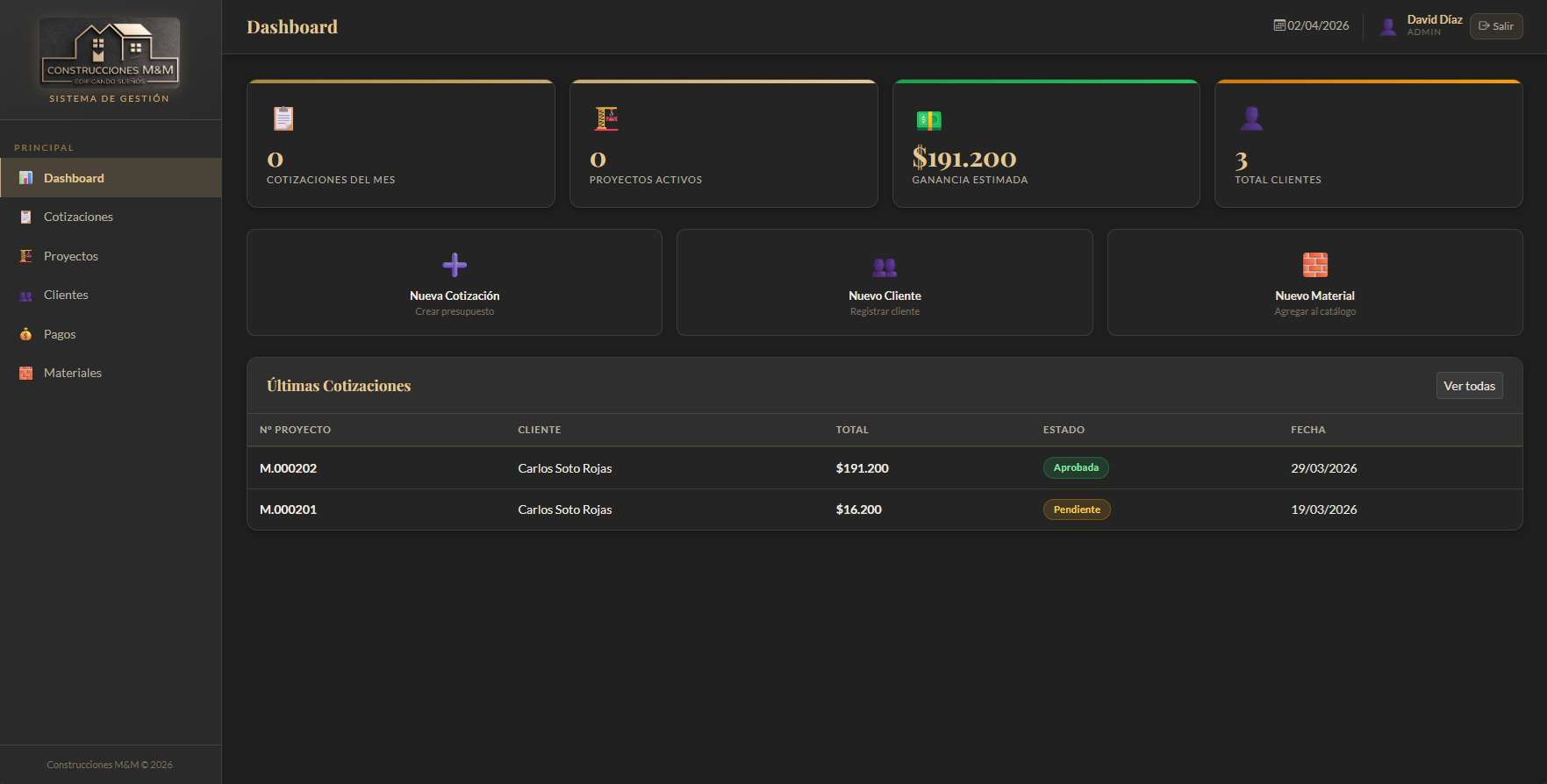
Task: Click the two-people icon for Nuevo Cliente
Action: coord(885,267)
